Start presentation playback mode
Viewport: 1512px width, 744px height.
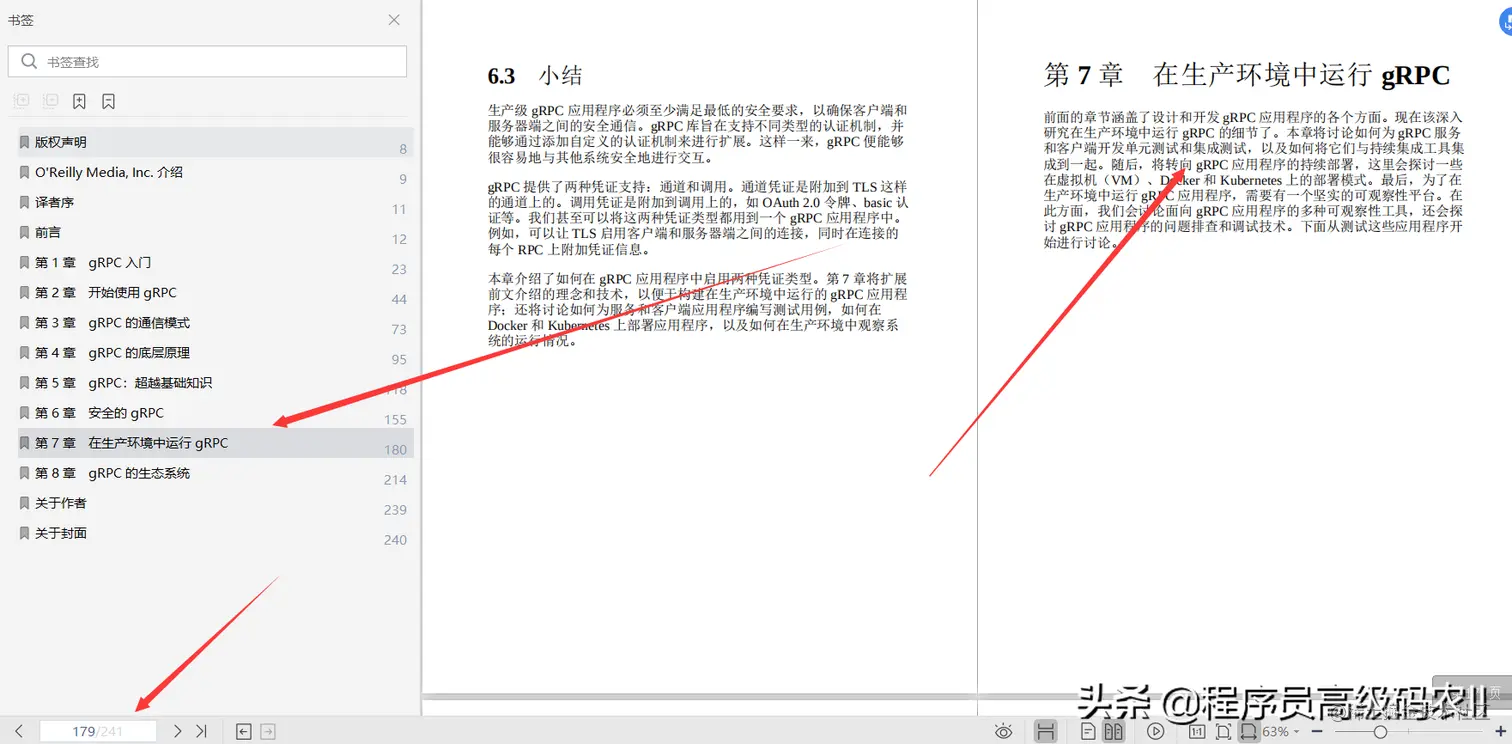[1155, 731]
